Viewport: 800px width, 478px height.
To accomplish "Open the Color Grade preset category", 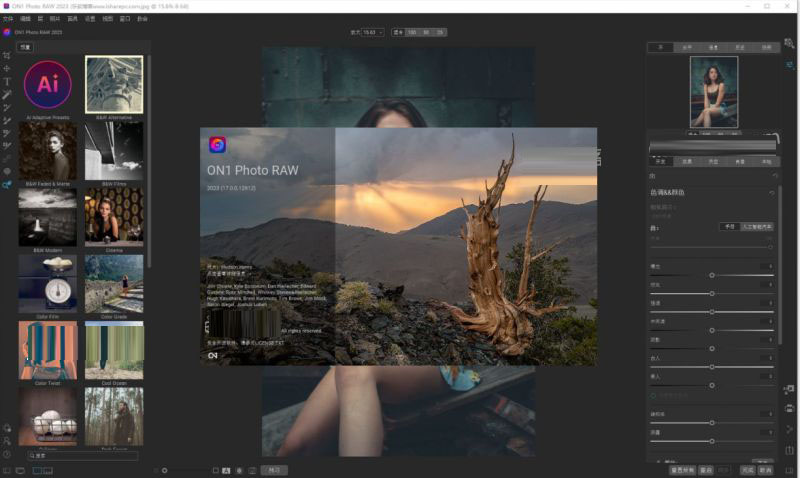I will pyautogui.click(x=114, y=284).
